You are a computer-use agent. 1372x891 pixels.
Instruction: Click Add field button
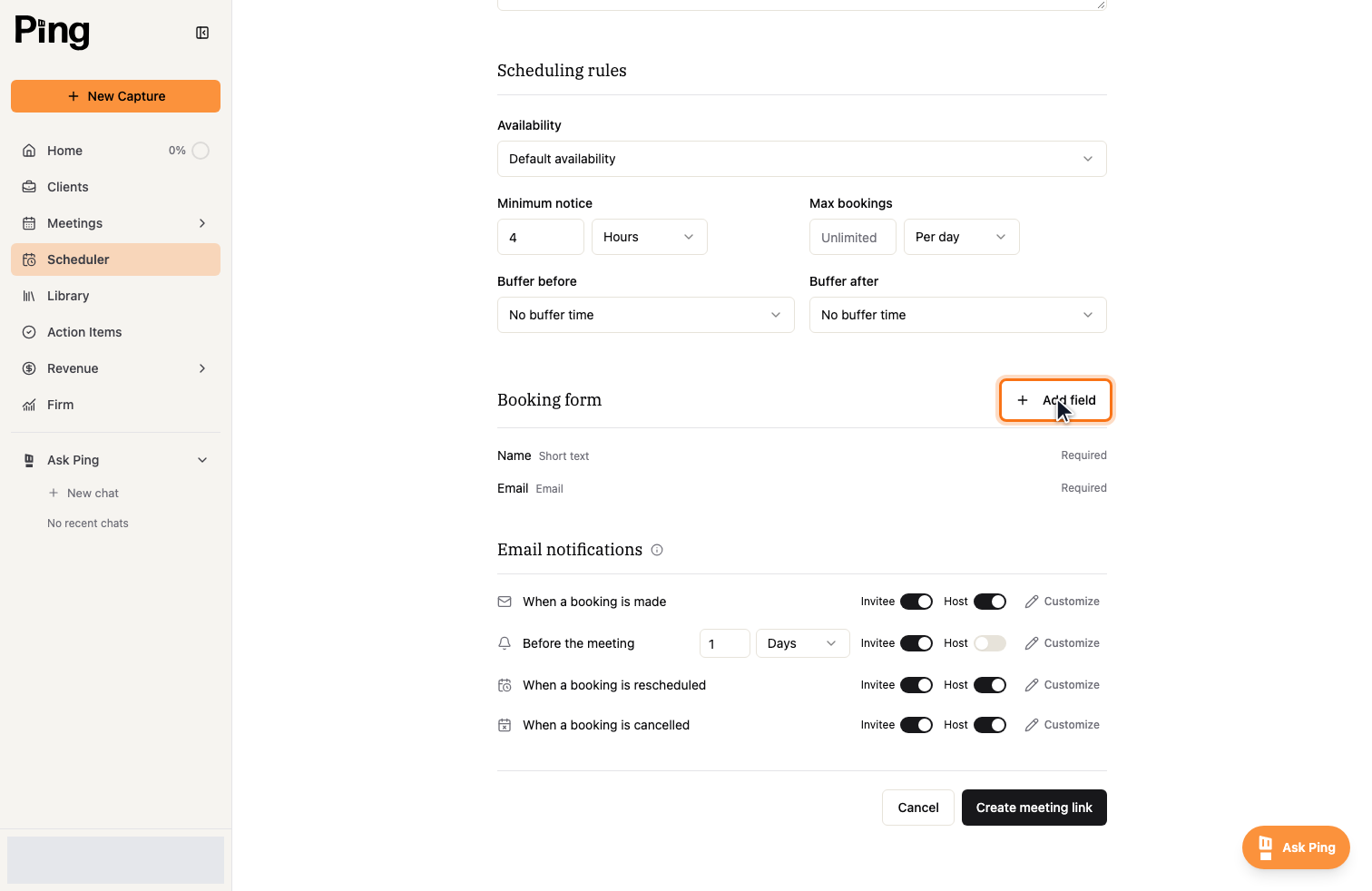1056,400
